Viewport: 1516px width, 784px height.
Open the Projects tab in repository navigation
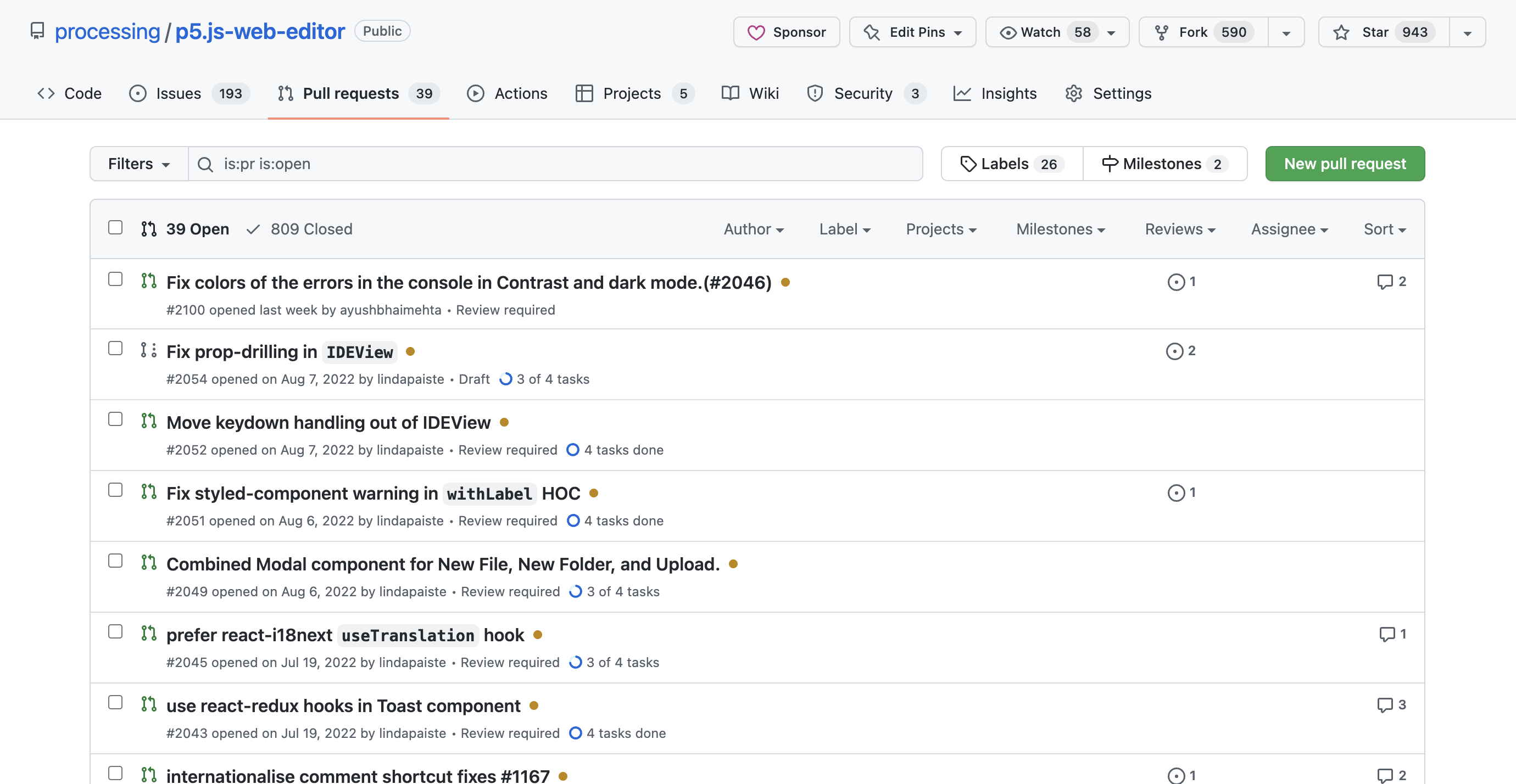pos(635,93)
